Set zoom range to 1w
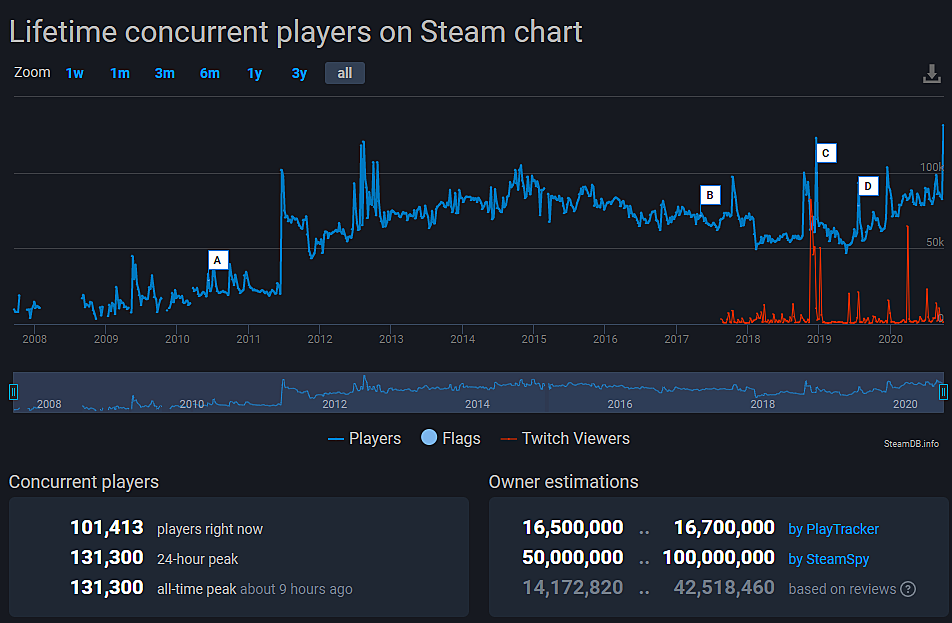This screenshot has height=623, width=952. (75, 73)
